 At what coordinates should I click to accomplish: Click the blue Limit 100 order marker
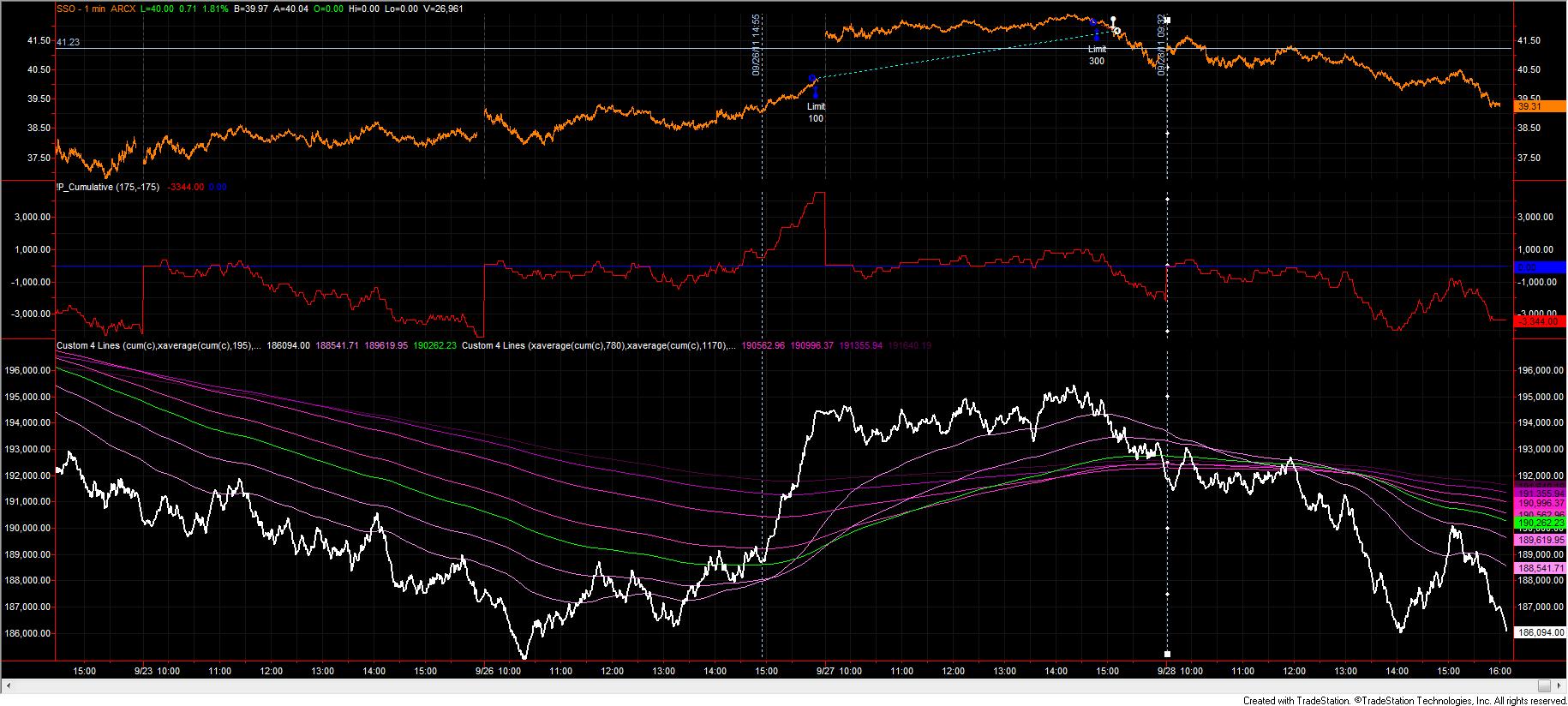[x=813, y=79]
